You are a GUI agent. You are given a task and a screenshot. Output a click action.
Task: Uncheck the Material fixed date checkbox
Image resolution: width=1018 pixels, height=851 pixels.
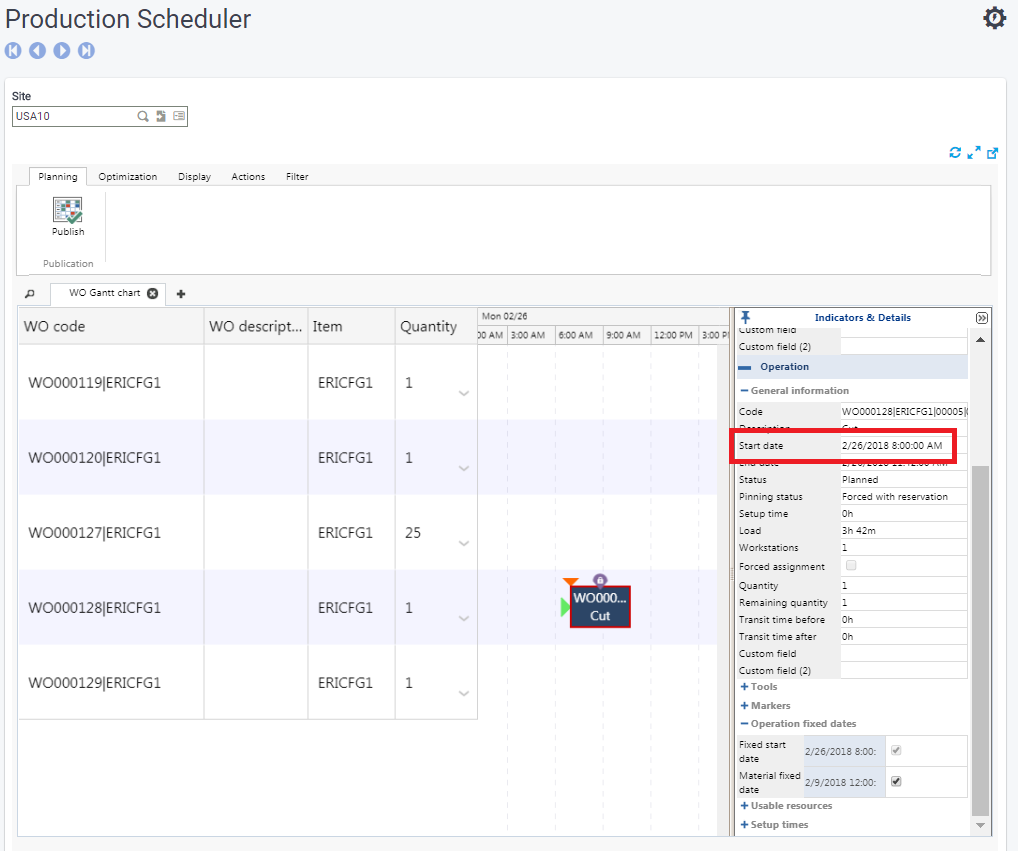pyautogui.click(x=896, y=782)
